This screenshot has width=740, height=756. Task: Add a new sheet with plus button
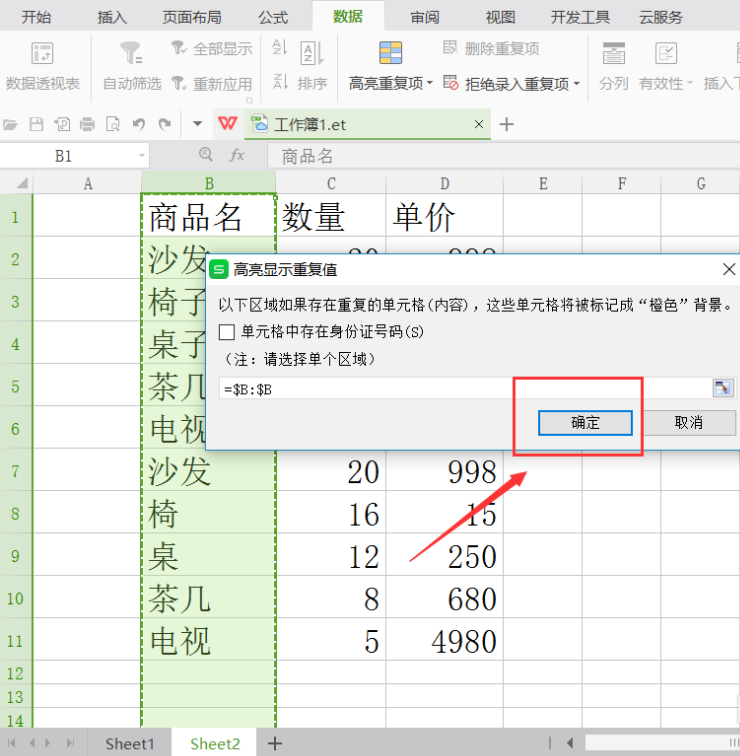(x=274, y=743)
